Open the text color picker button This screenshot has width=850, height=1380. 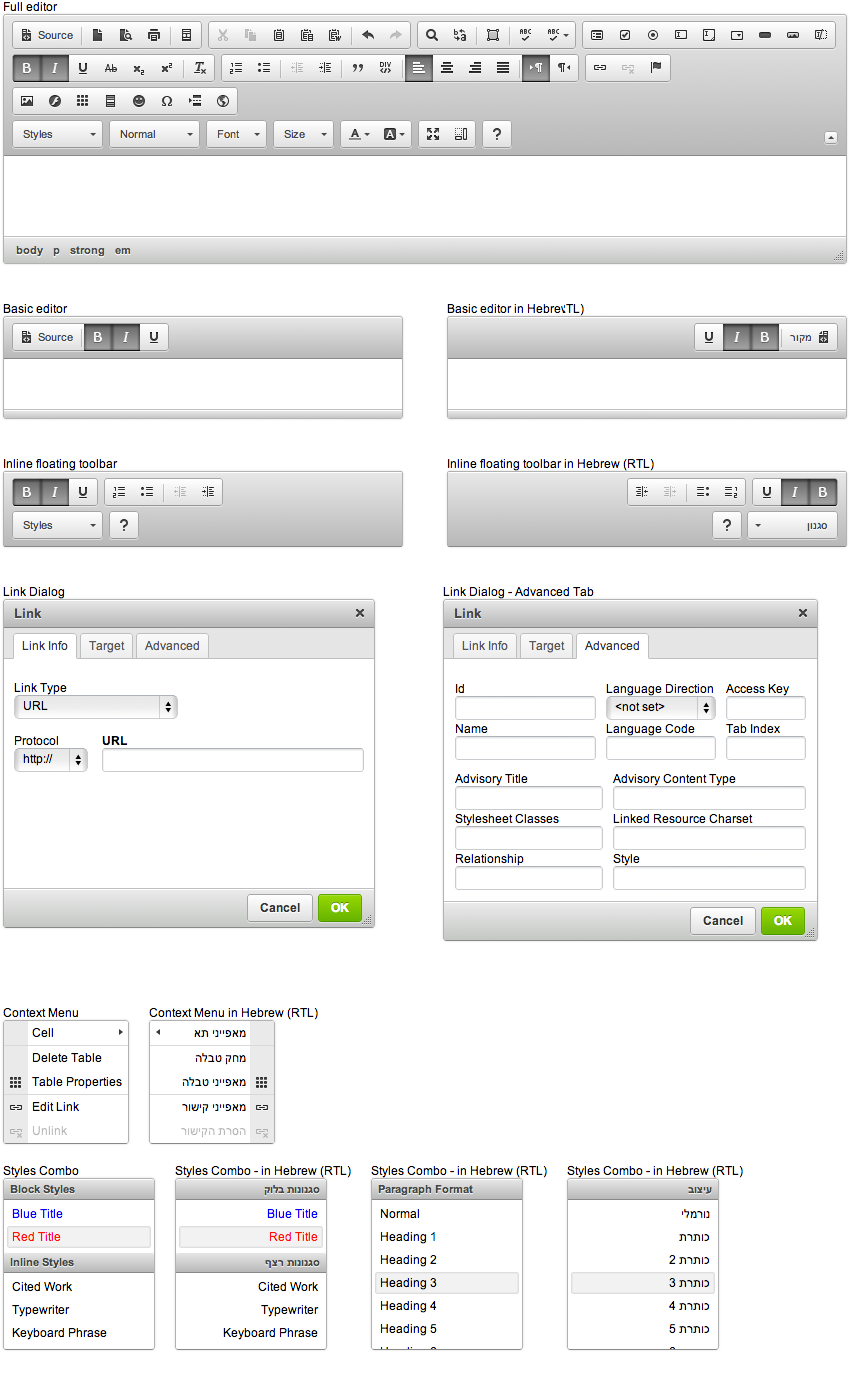[358, 134]
